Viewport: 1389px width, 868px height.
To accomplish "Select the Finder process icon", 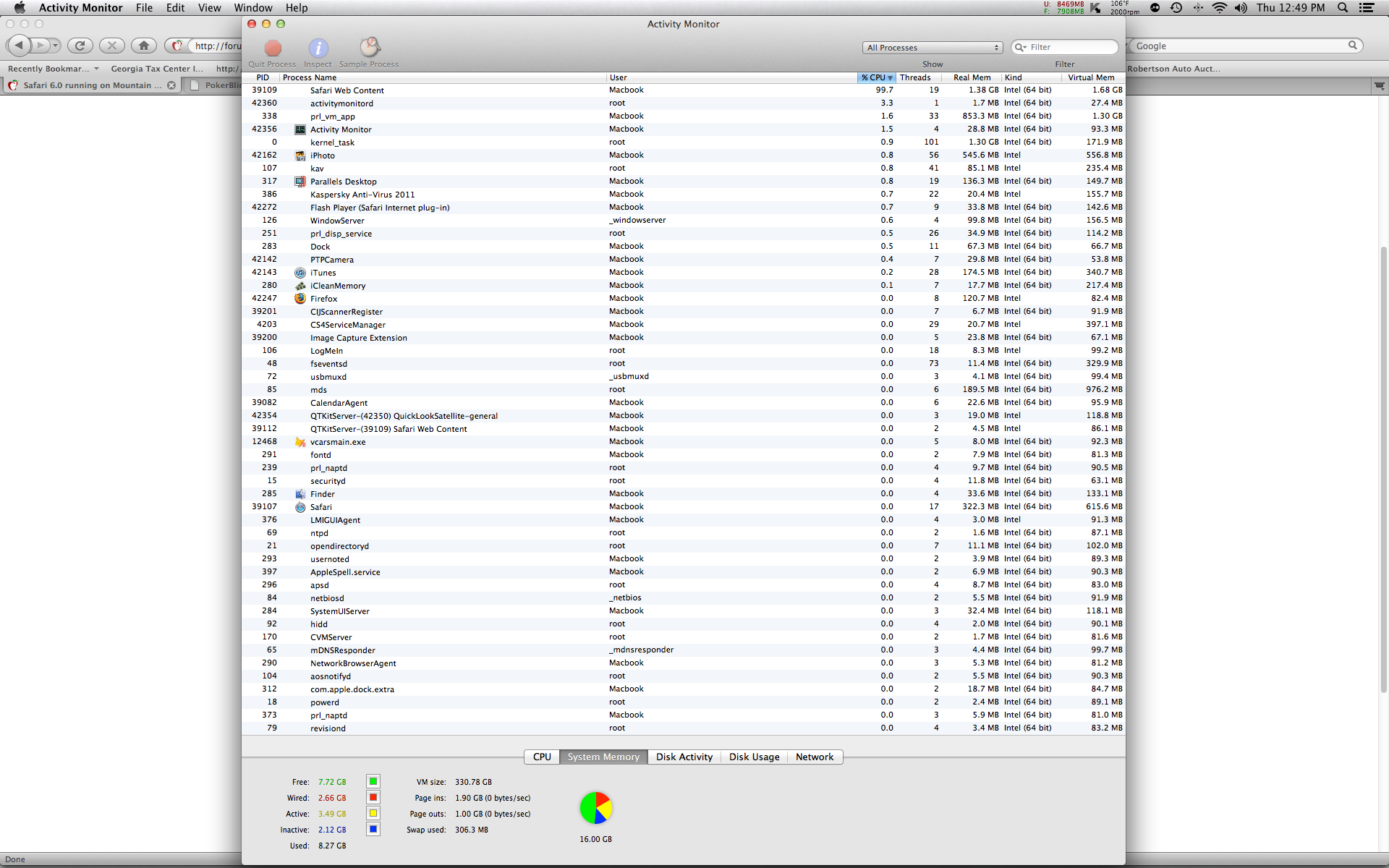I will point(300,494).
